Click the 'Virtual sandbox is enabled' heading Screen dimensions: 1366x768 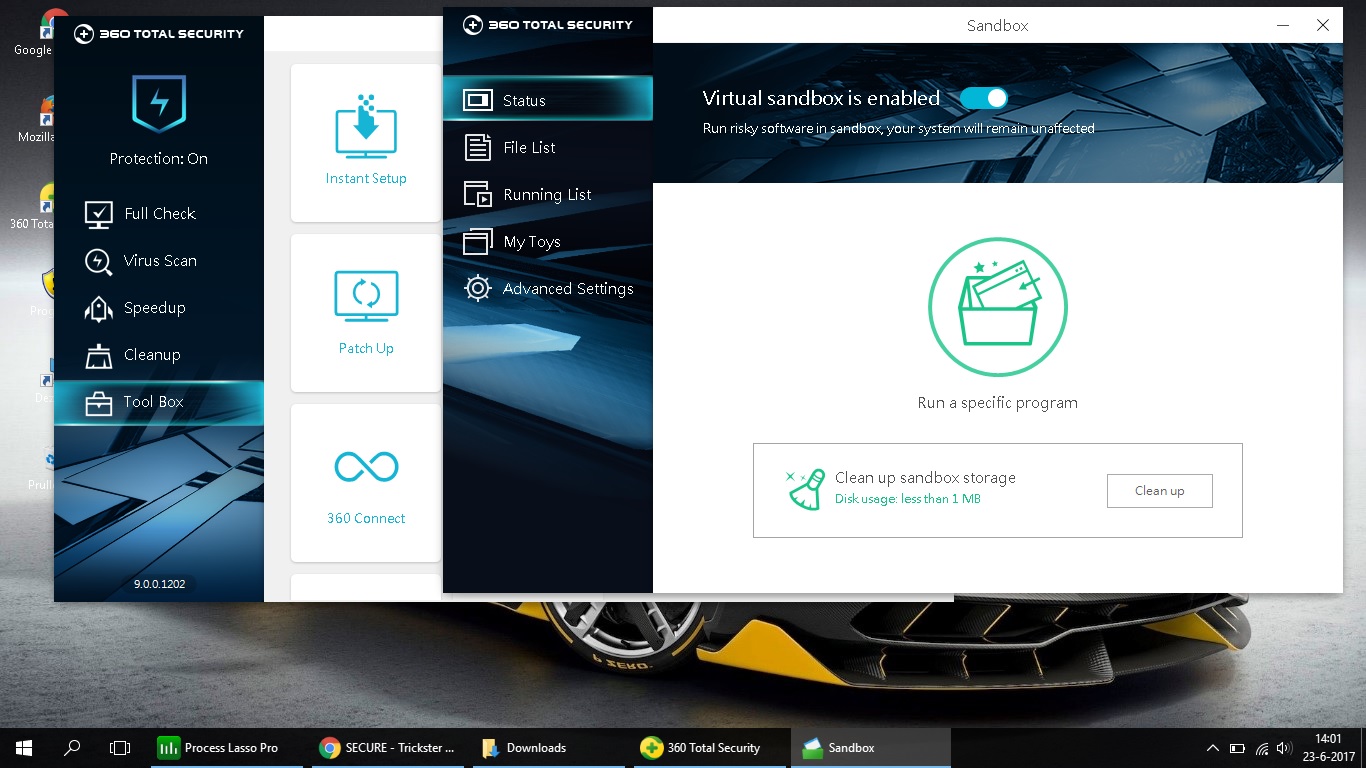821,98
